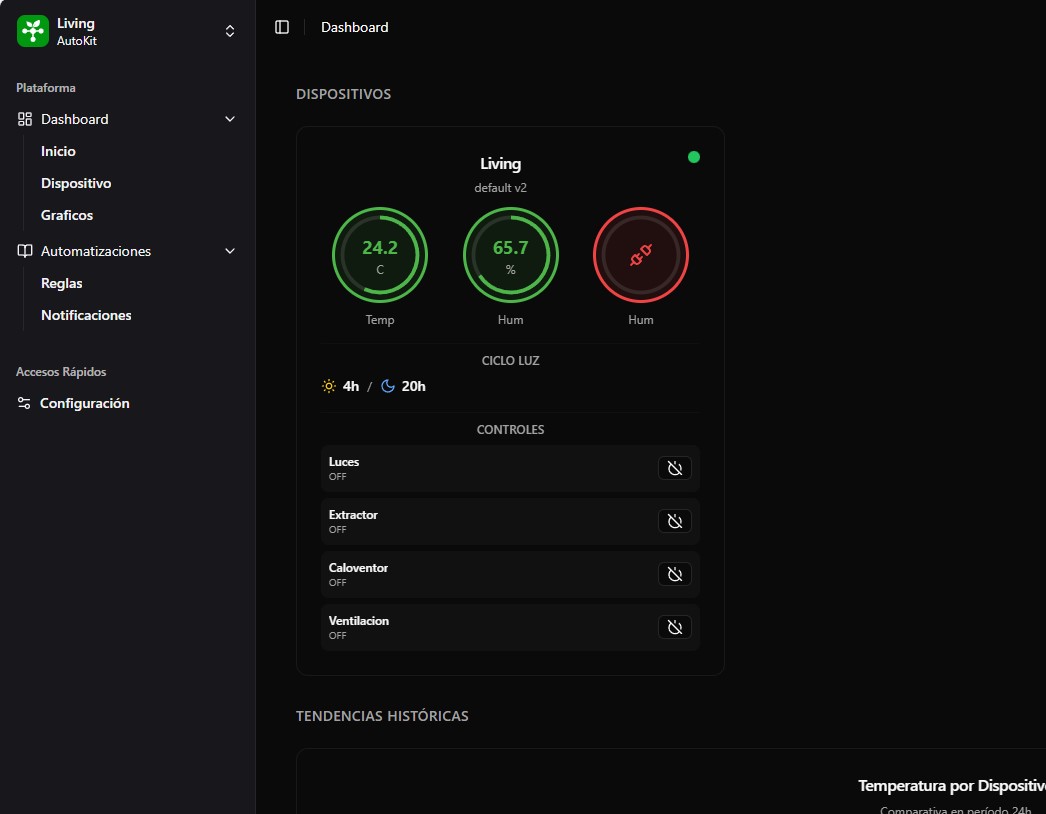Open the Notificaciones page link
1046x814 pixels.
(86, 315)
